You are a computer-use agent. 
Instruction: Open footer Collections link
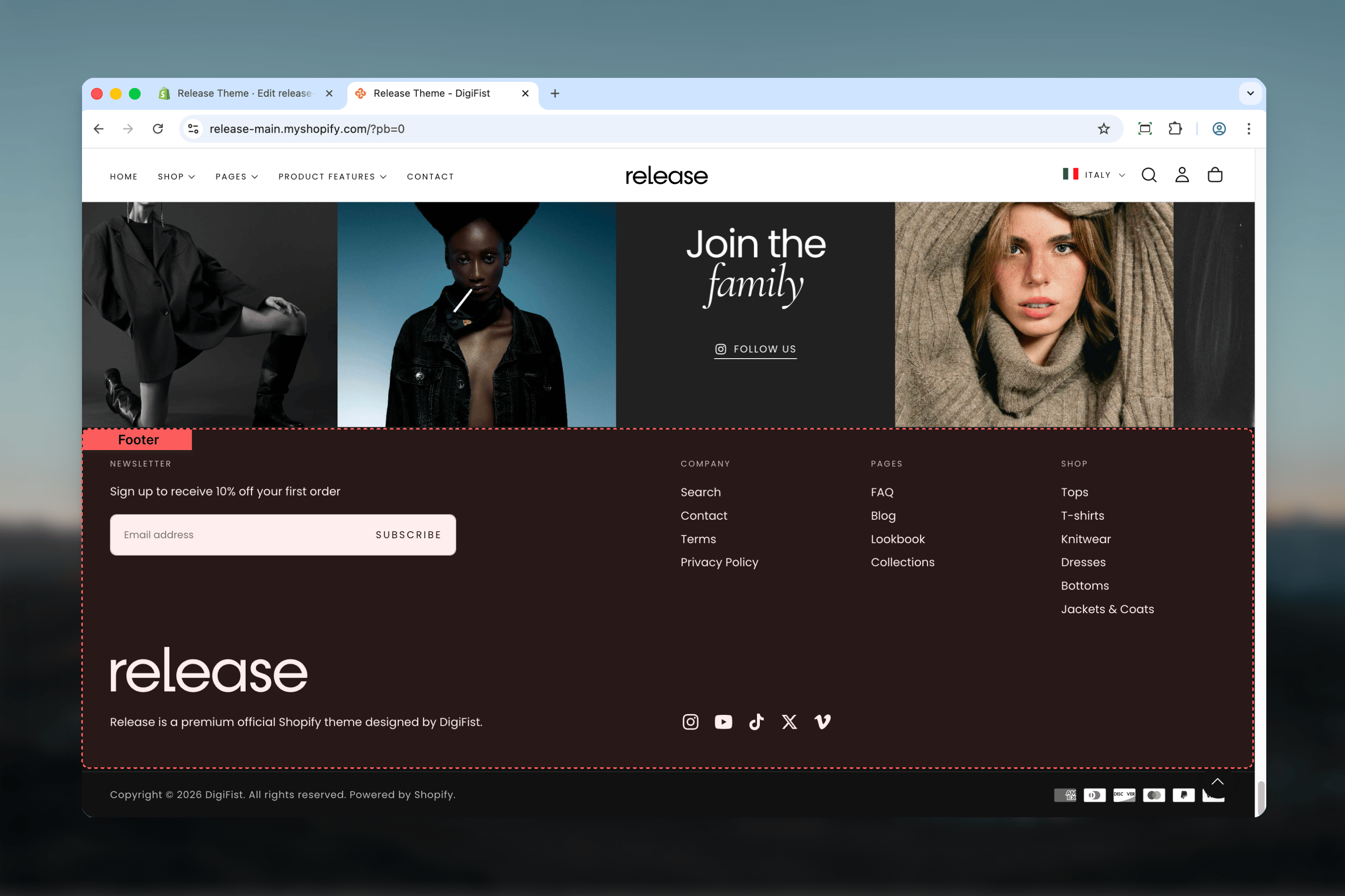coord(903,562)
